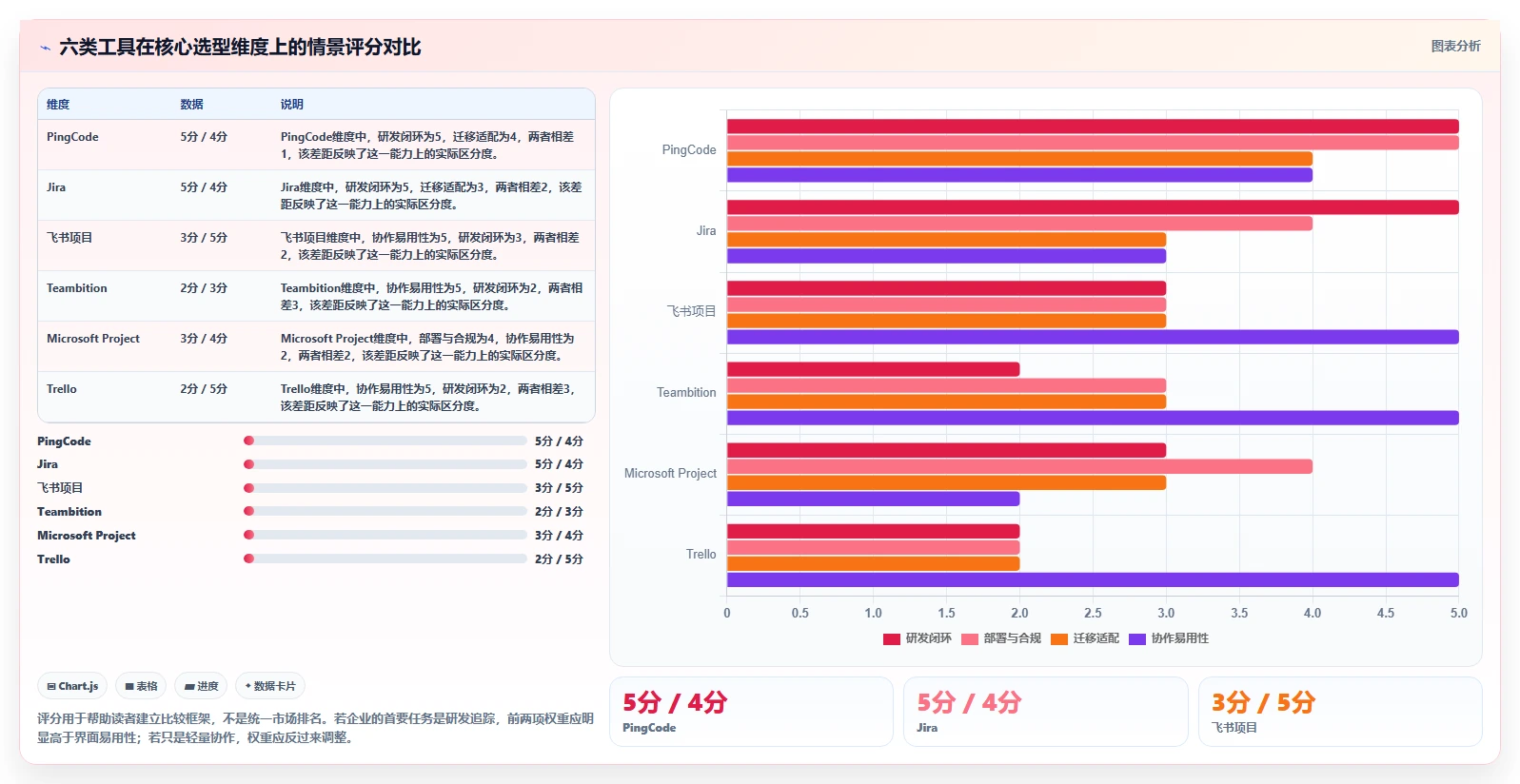Toggle the 迁移适配 legend swatch

1059,639
